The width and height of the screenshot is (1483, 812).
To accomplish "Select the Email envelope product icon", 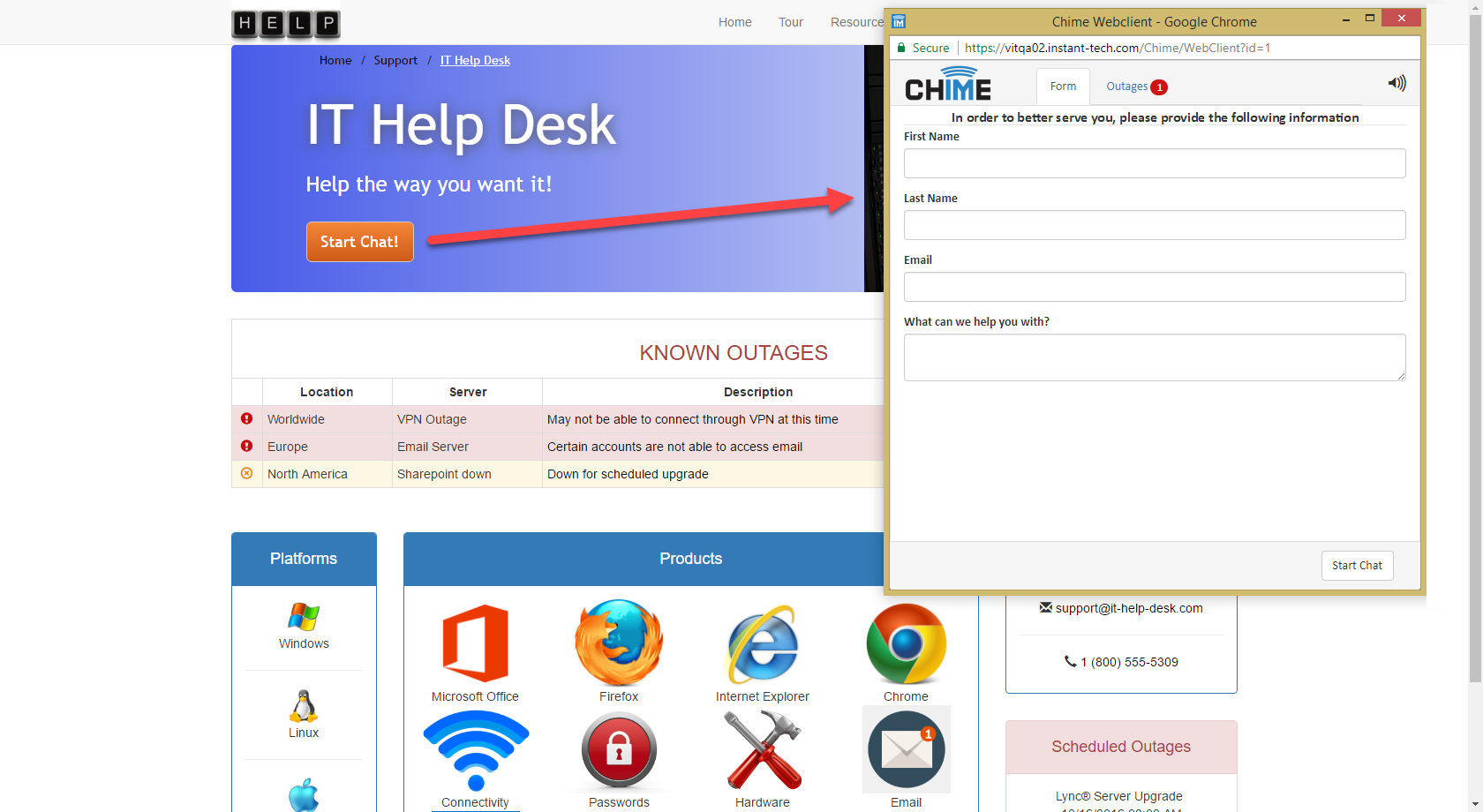I will (x=907, y=749).
